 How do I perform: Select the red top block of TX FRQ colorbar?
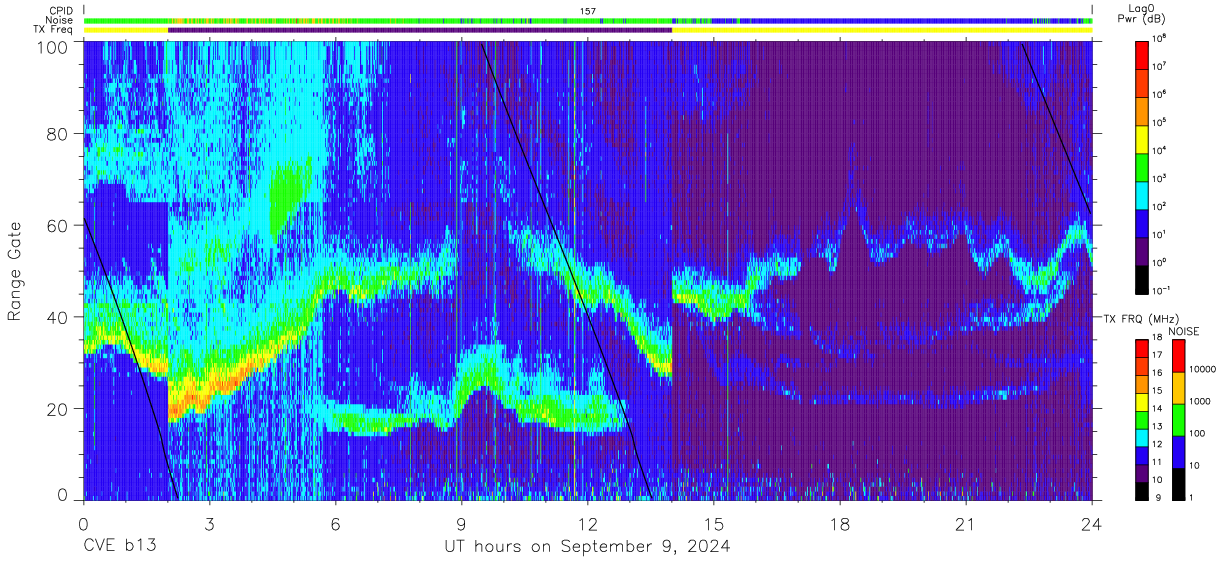pos(1142,348)
